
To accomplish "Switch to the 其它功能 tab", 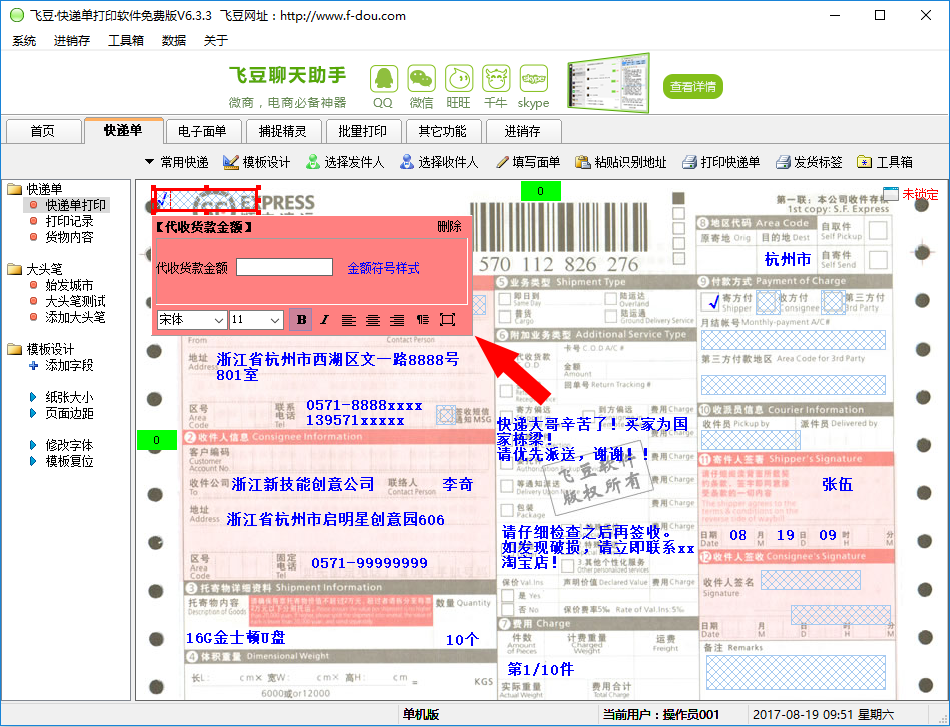I will click(x=442, y=131).
